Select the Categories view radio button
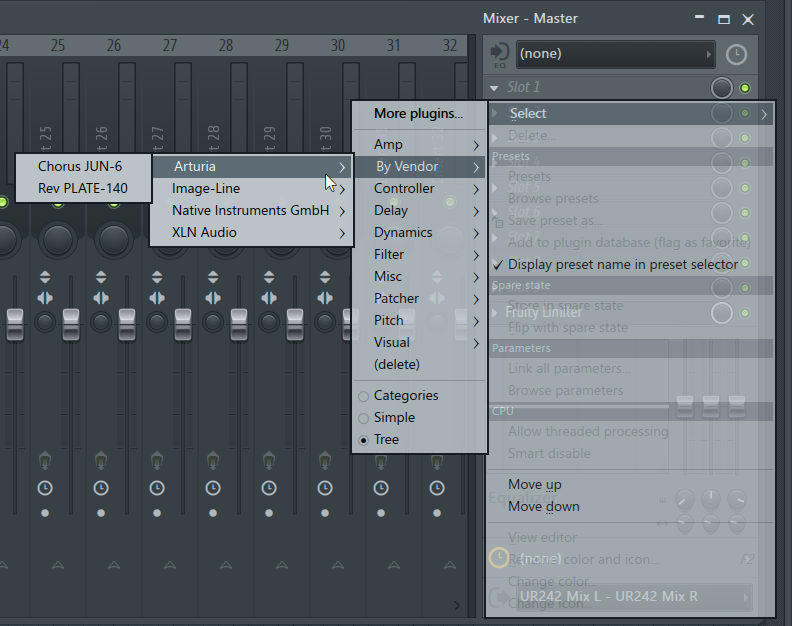 click(x=363, y=396)
